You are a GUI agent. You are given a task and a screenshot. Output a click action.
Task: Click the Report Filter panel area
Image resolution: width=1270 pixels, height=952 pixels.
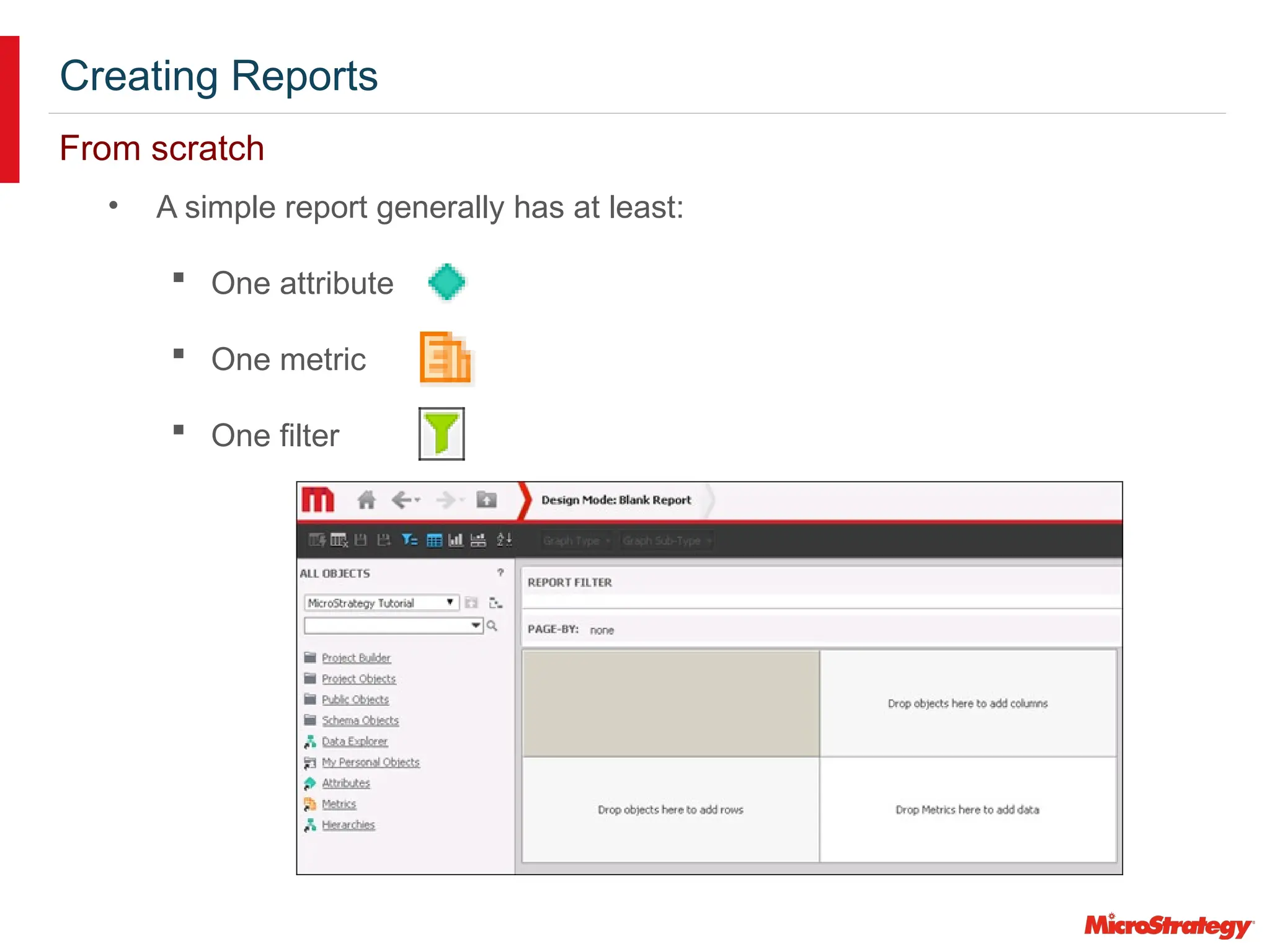pyautogui.click(x=822, y=588)
